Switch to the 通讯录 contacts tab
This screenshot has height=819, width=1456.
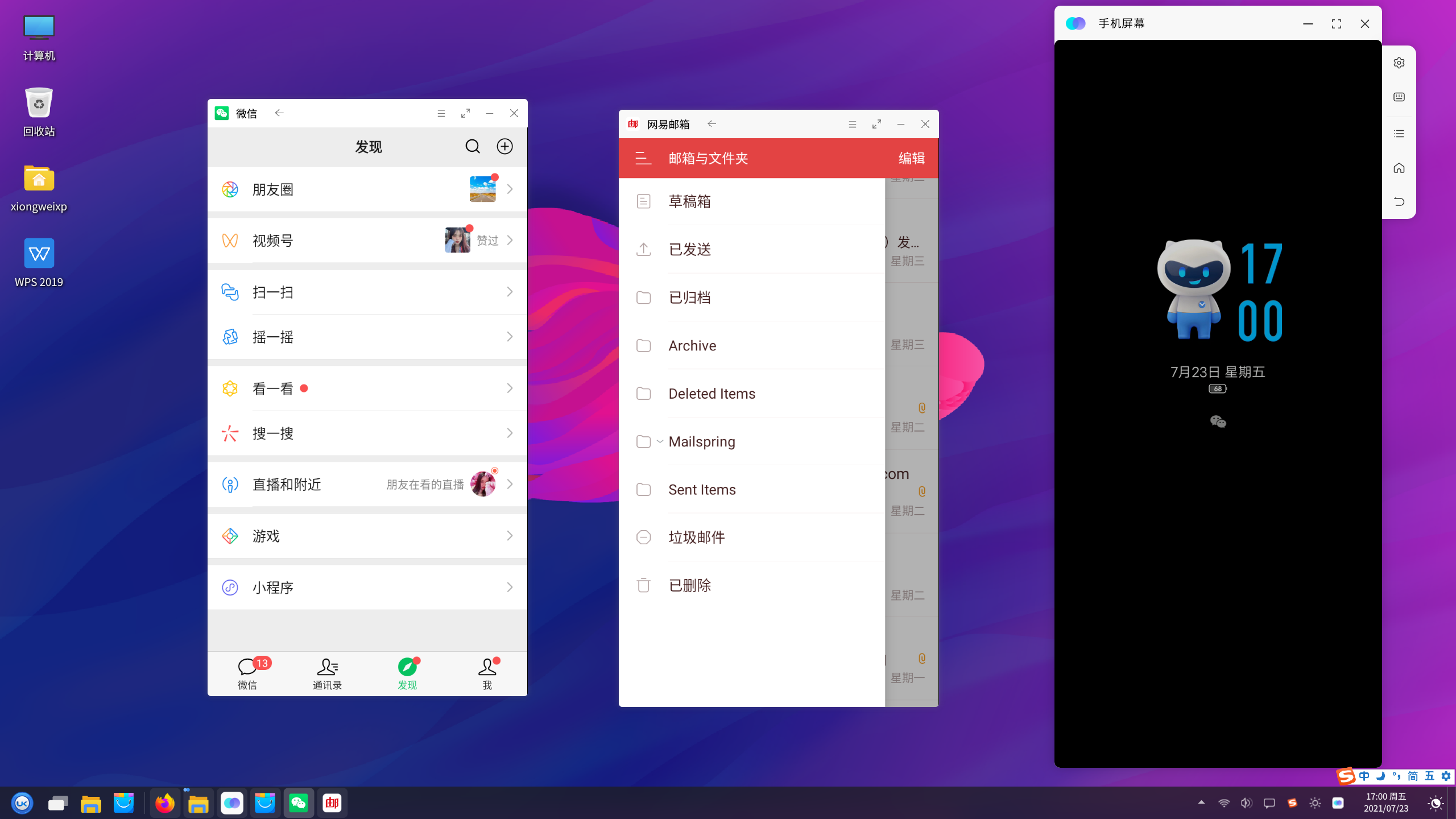(x=327, y=673)
